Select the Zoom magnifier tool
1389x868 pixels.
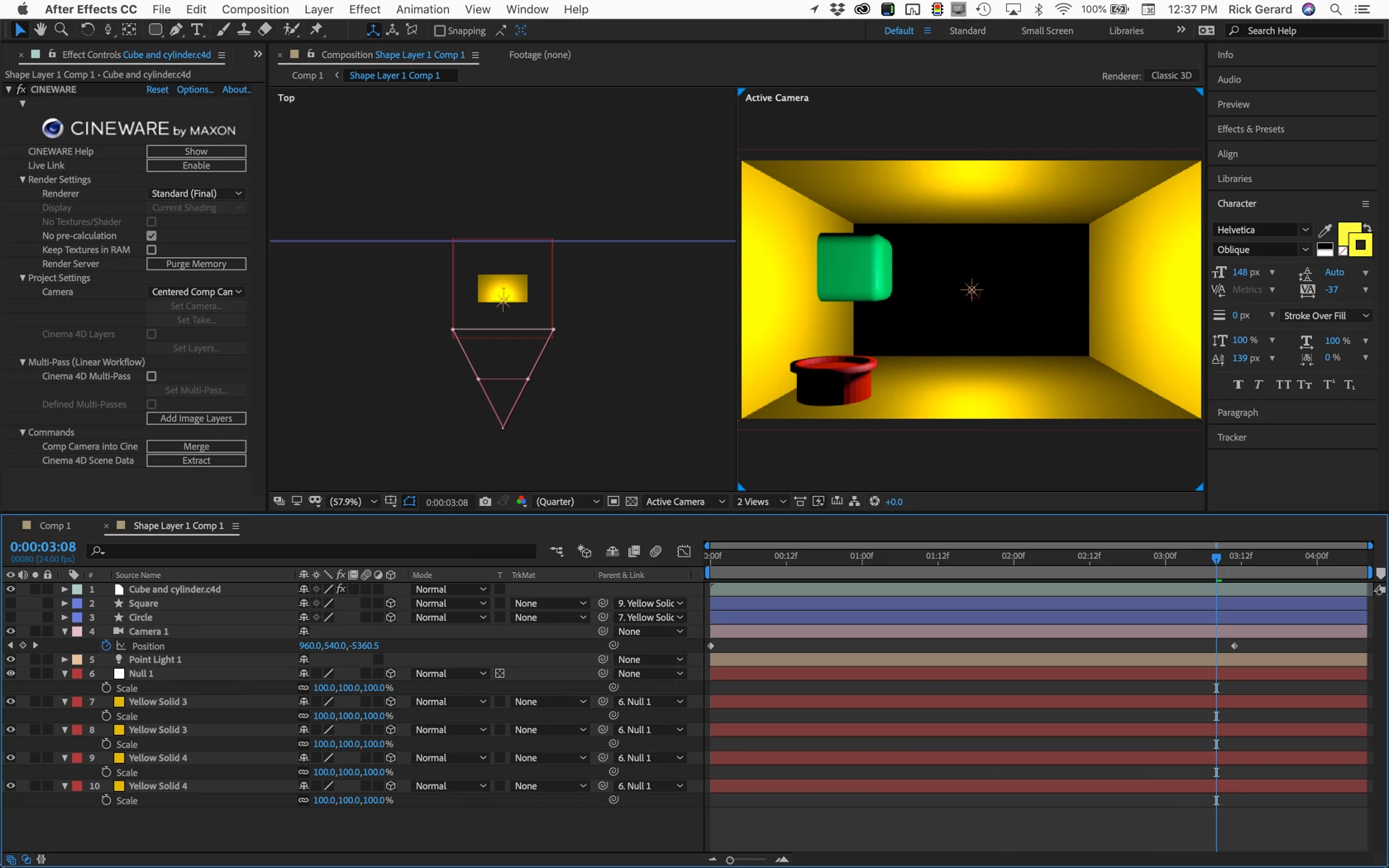click(x=61, y=30)
